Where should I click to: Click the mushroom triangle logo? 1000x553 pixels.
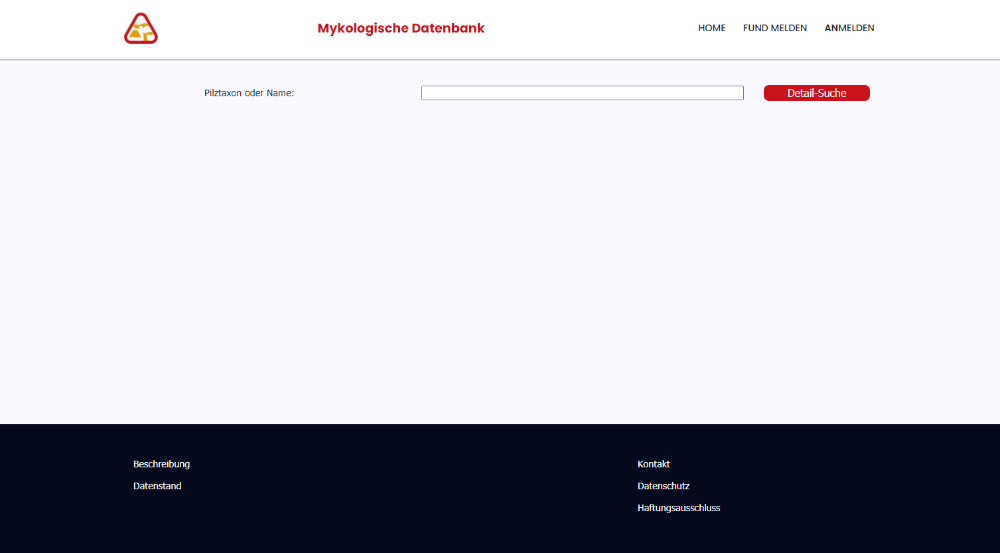coord(141,29)
